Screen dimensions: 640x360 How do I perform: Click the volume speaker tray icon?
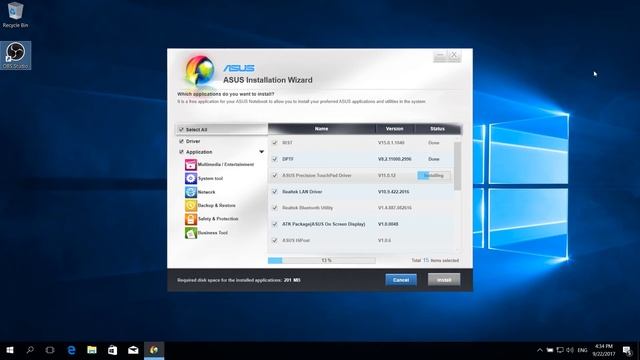coord(570,350)
